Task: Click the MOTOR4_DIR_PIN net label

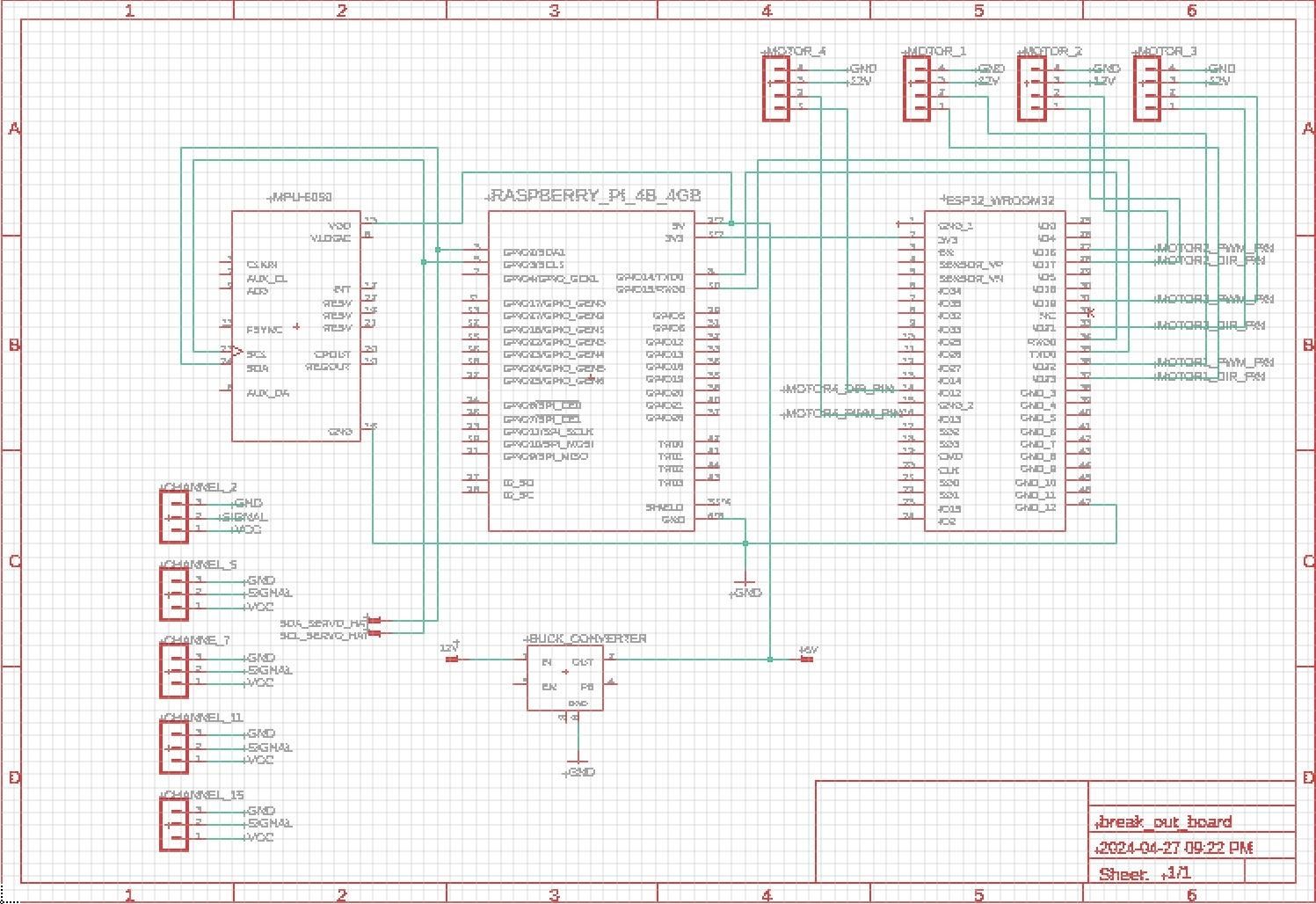Action: point(838,388)
